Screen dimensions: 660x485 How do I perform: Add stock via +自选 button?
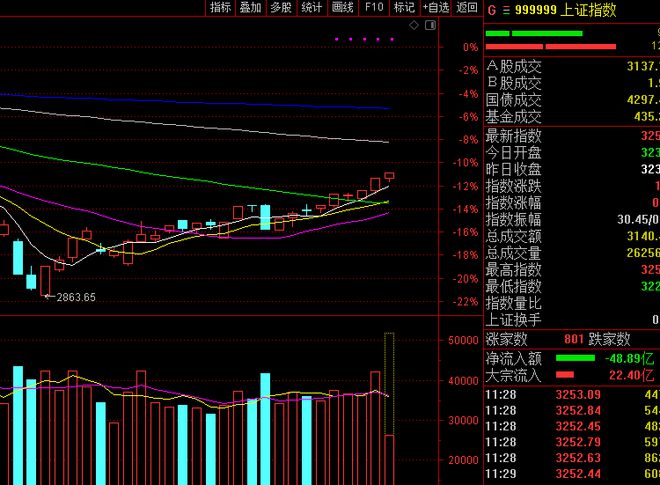[x=436, y=7]
